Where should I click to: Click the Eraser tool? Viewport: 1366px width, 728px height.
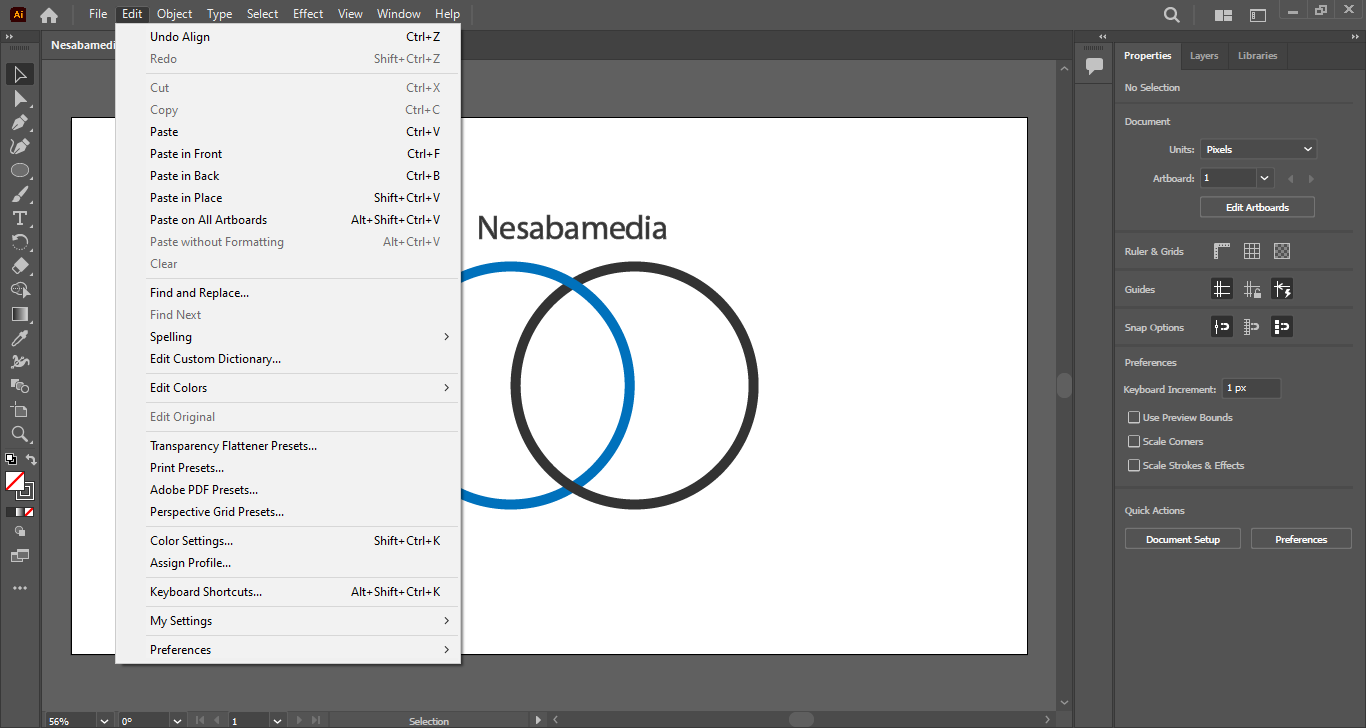click(x=19, y=266)
